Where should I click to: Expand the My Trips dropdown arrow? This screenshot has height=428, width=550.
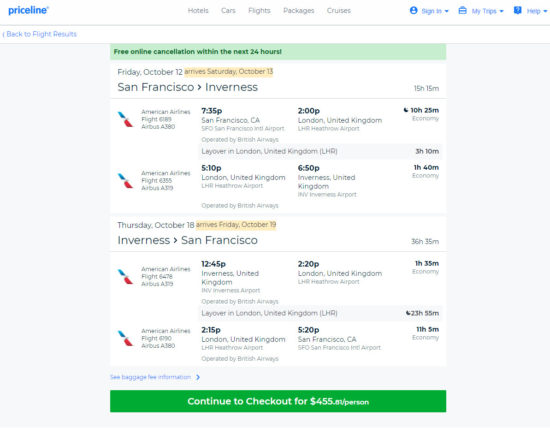[x=502, y=11]
